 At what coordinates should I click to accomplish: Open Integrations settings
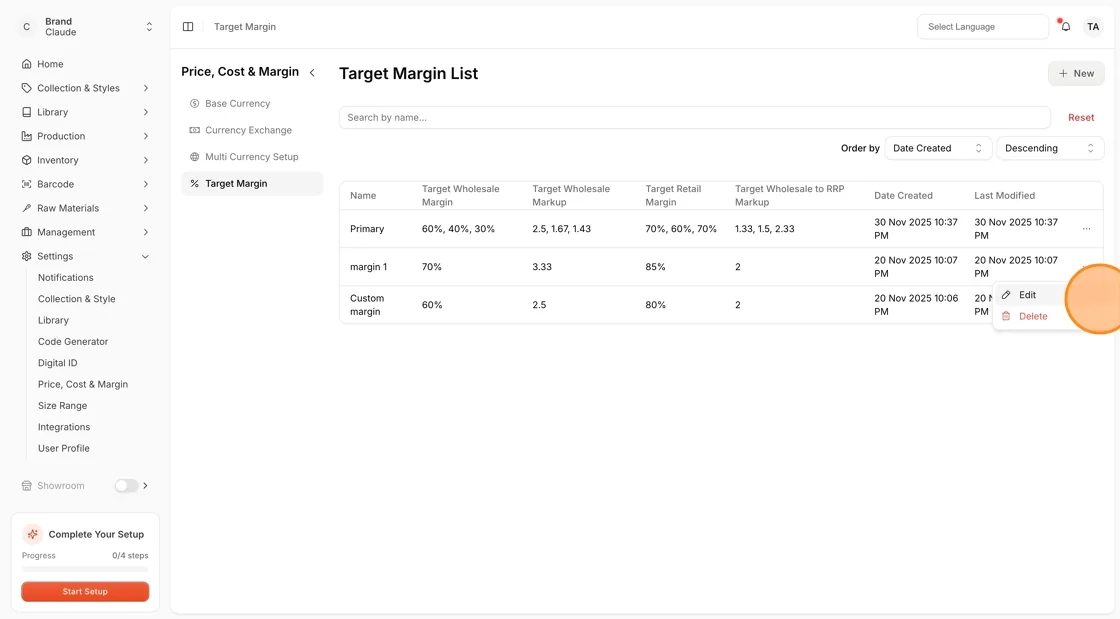(64, 427)
